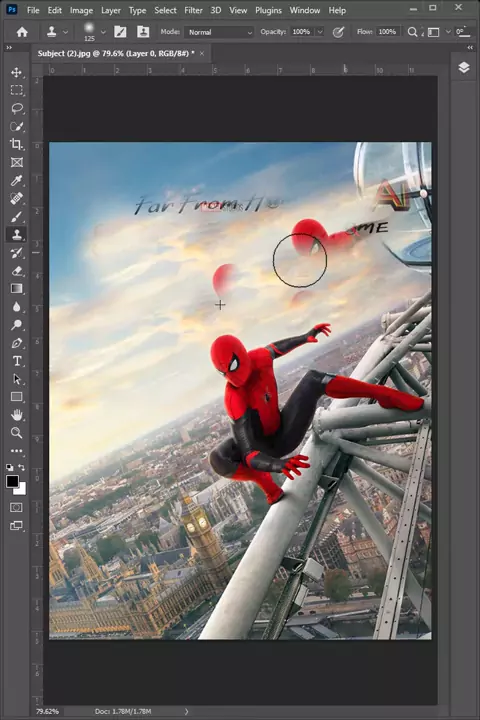Select the Blur tool
Image resolution: width=480 pixels, height=720 pixels.
[17, 307]
